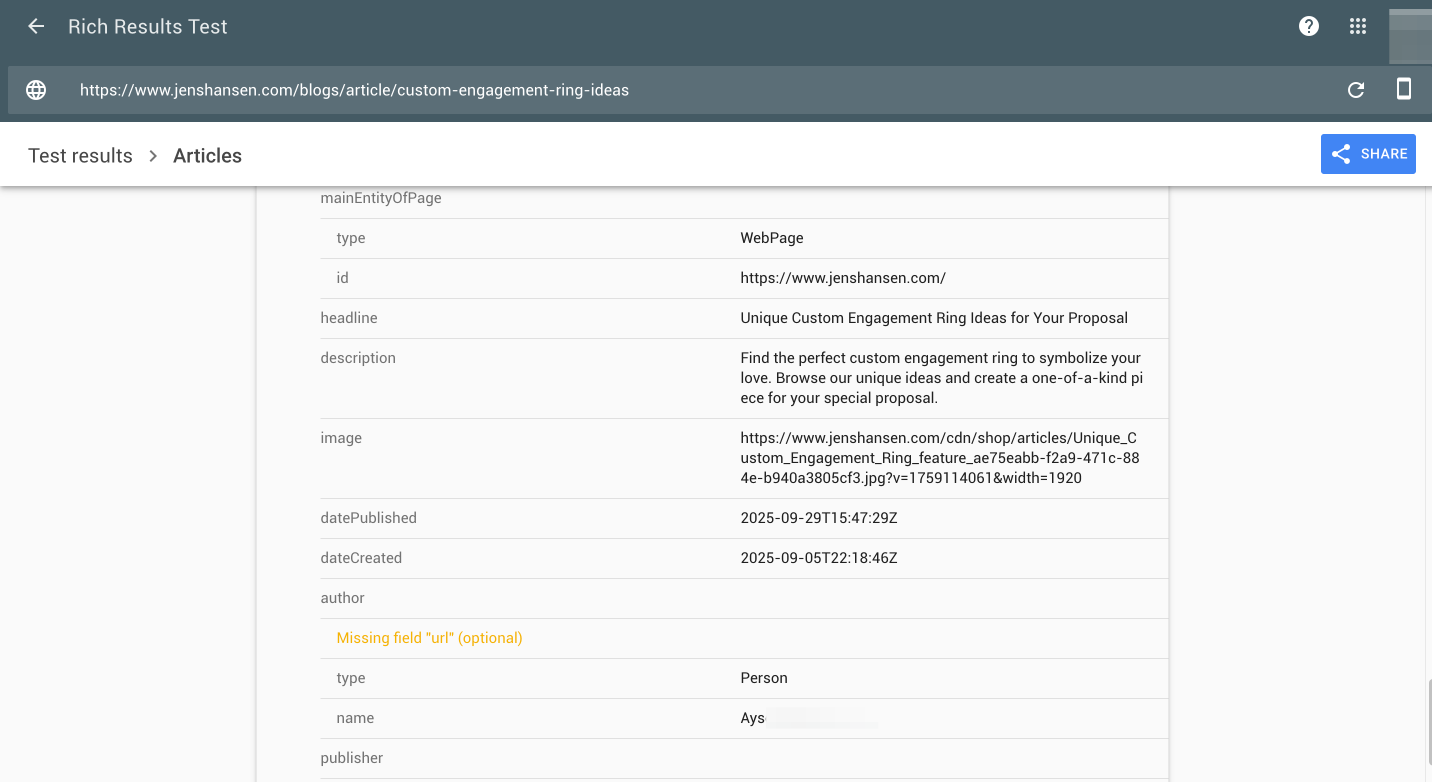1432x782 pixels.
Task: Select the smartphone rendering icon
Action: click(1404, 89)
